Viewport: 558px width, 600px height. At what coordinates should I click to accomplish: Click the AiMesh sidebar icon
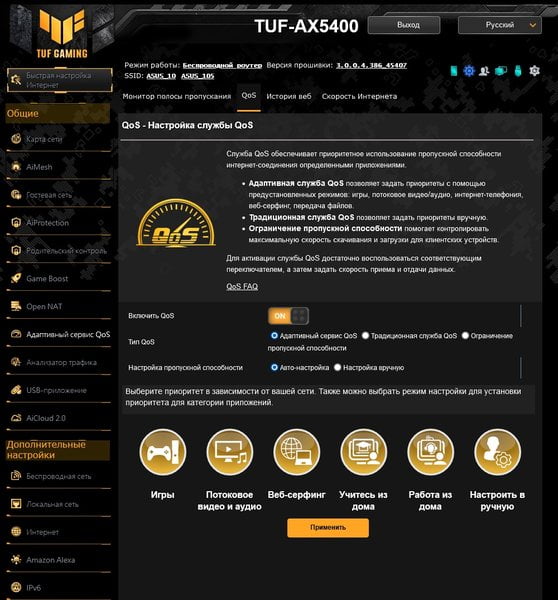pos(16,166)
